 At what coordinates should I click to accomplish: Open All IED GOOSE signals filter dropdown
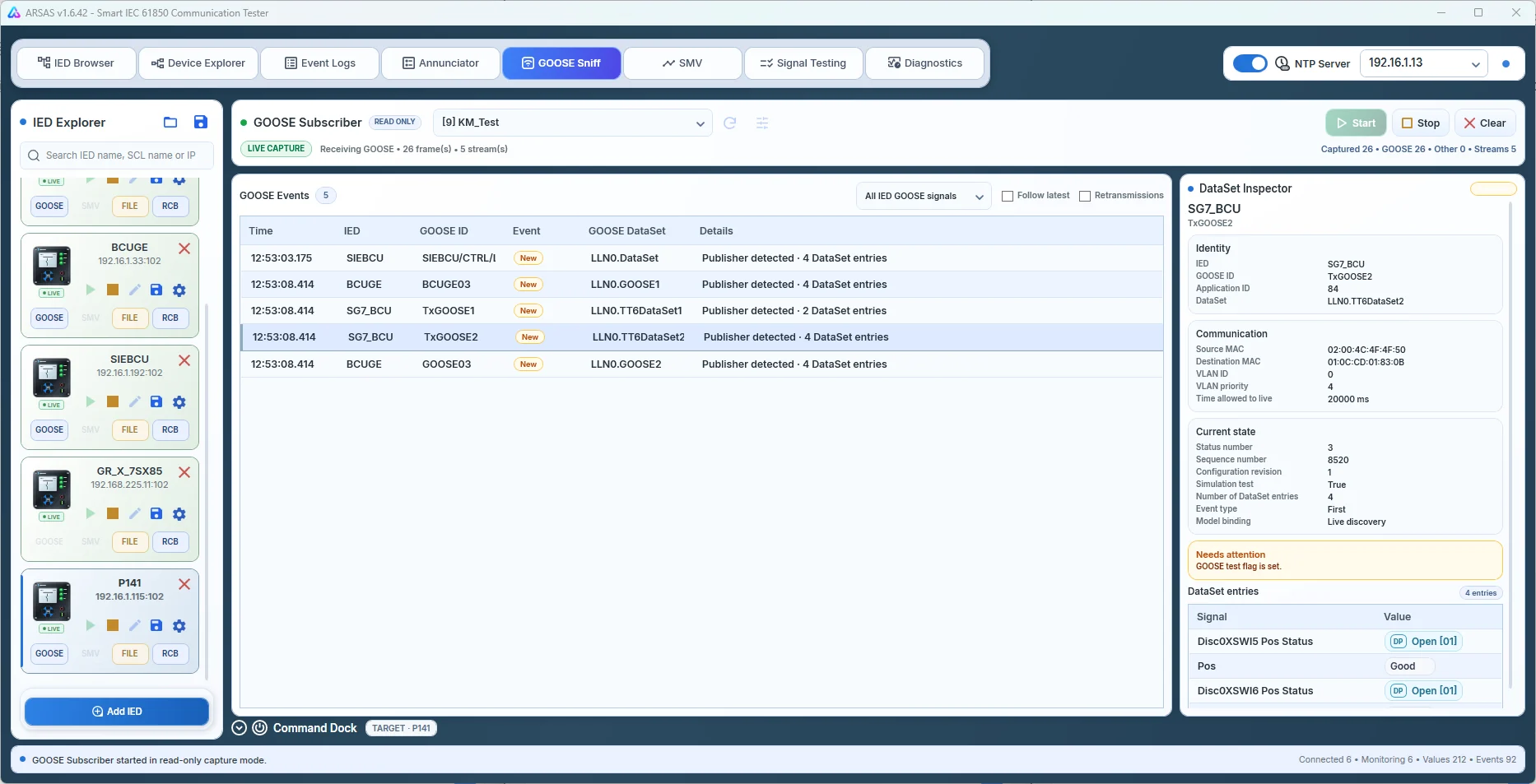tap(924, 196)
